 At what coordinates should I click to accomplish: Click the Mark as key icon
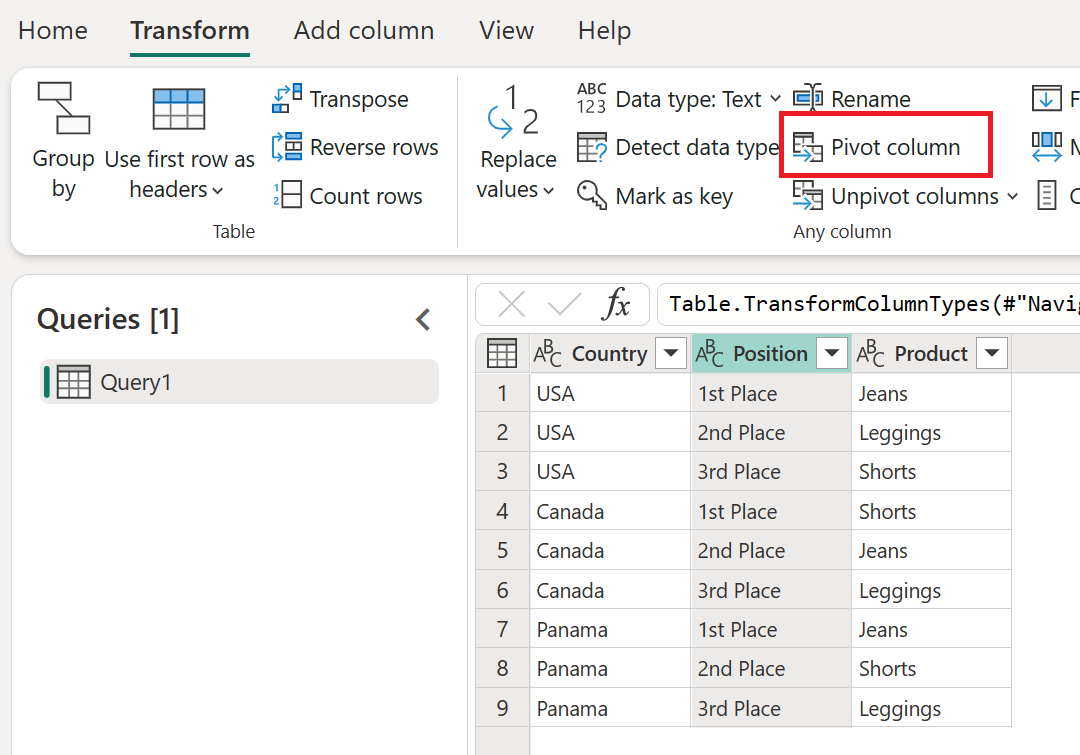pos(592,195)
